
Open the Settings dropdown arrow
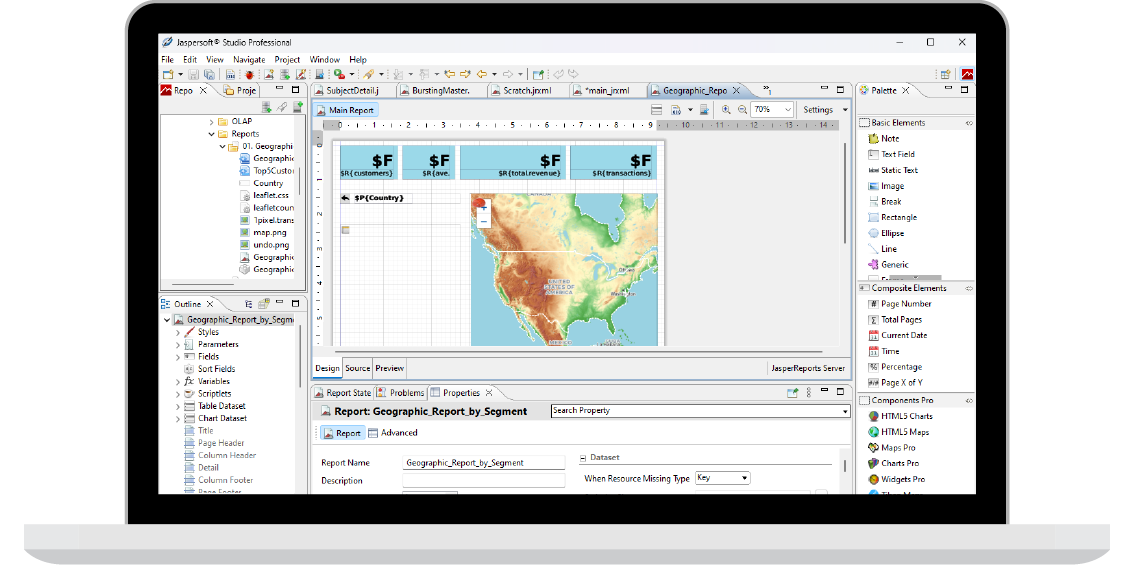point(845,110)
